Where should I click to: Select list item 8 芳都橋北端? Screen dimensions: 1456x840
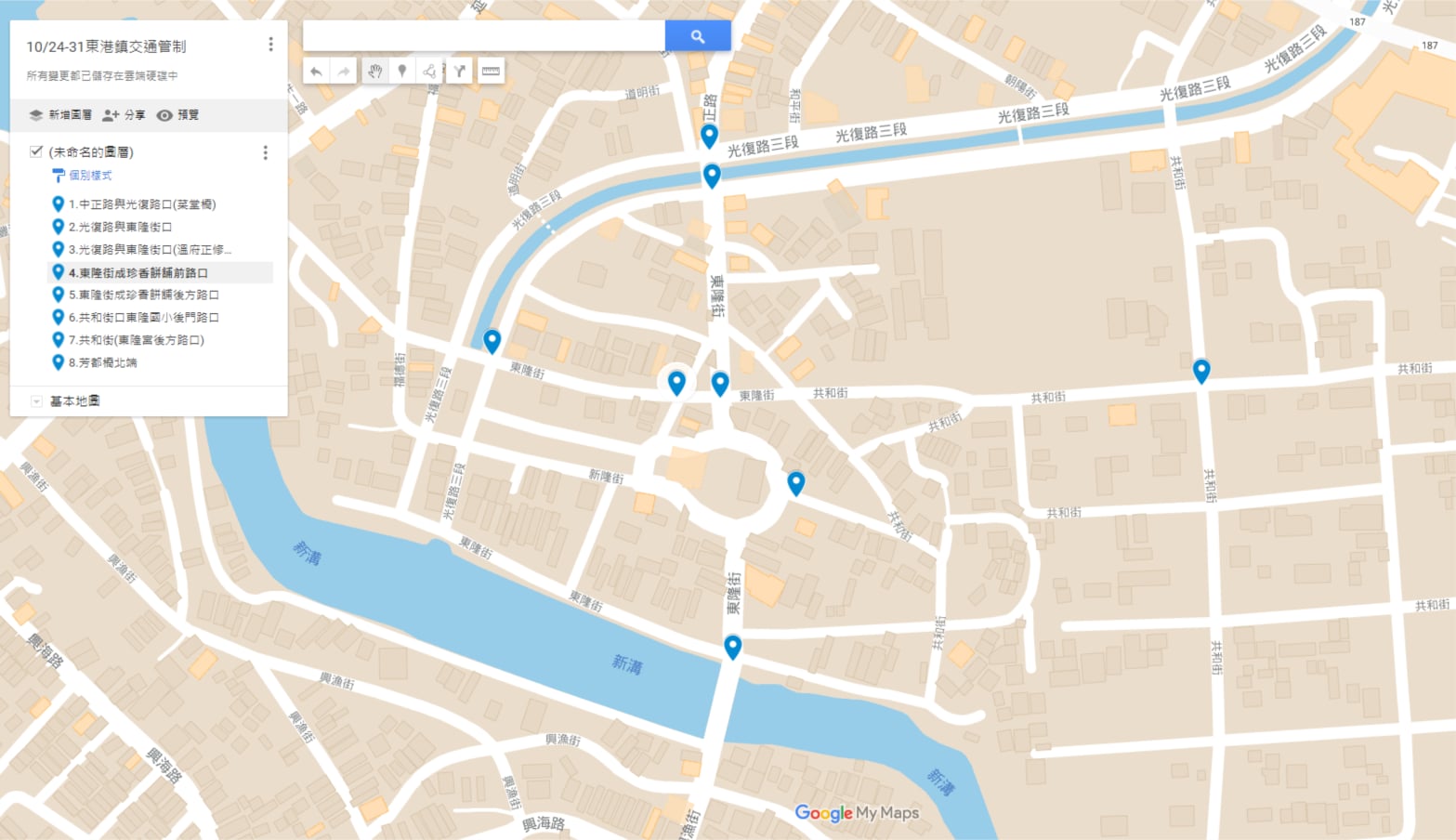click(103, 362)
